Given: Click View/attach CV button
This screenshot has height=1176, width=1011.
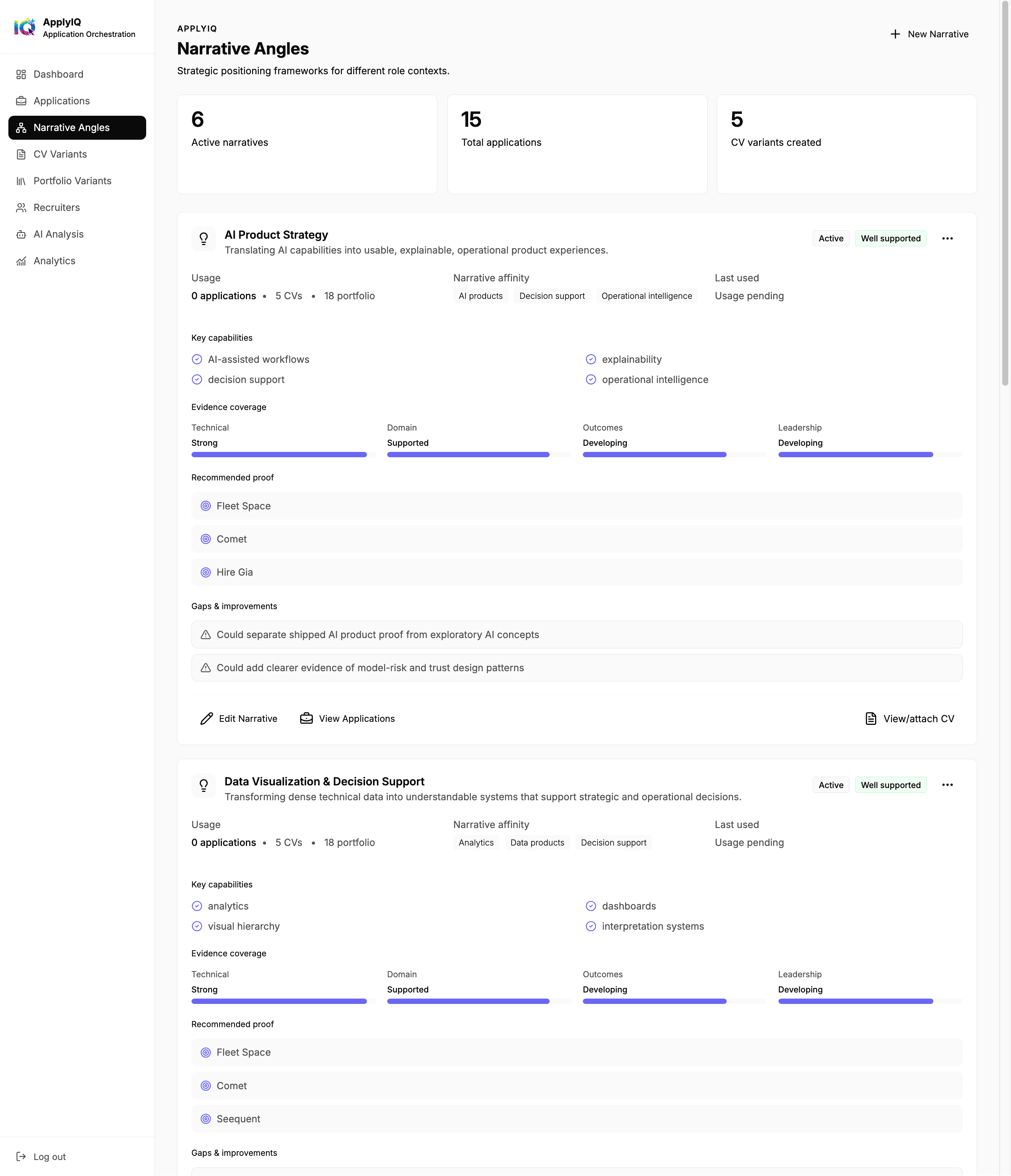Looking at the screenshot, I should pyautogui.click(x=909, y=718).
